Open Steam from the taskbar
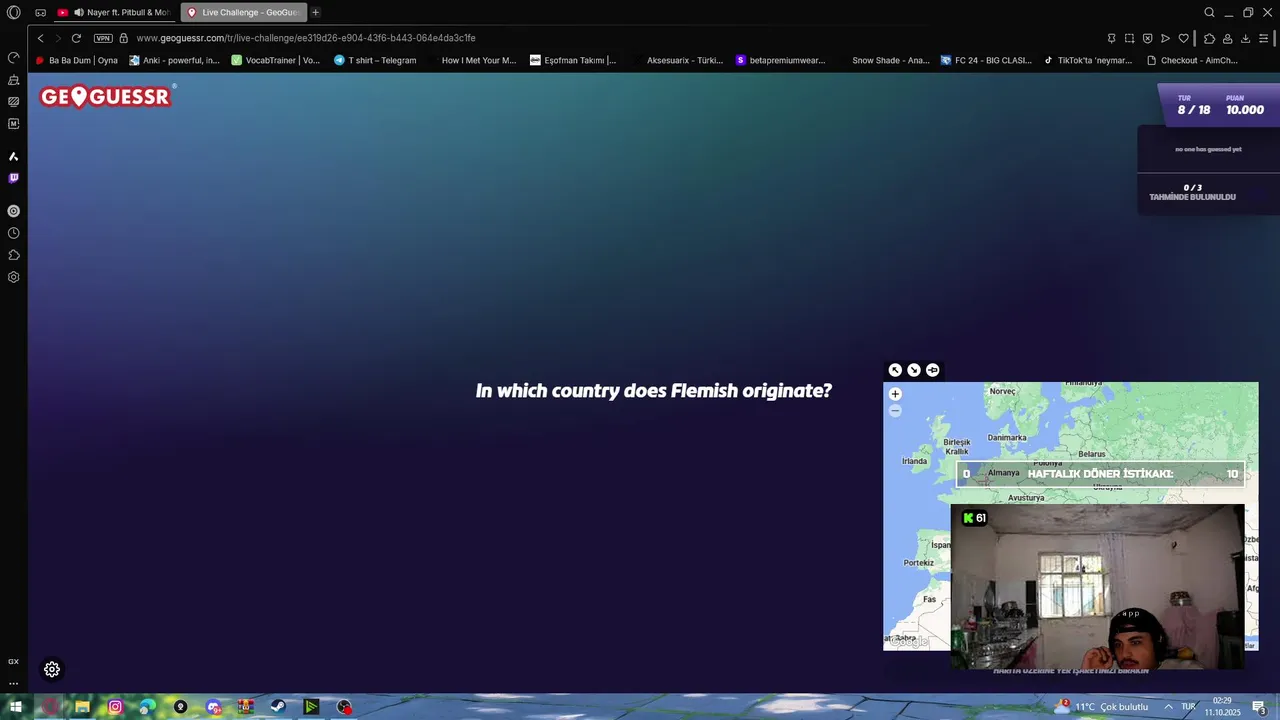Screen dimensions: 1280x720 pos(278,707)
